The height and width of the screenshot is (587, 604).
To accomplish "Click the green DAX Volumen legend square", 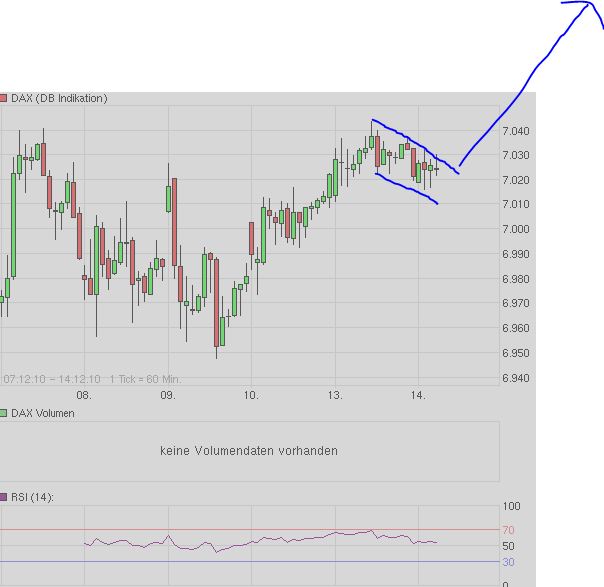I will (x=3, y=413).
